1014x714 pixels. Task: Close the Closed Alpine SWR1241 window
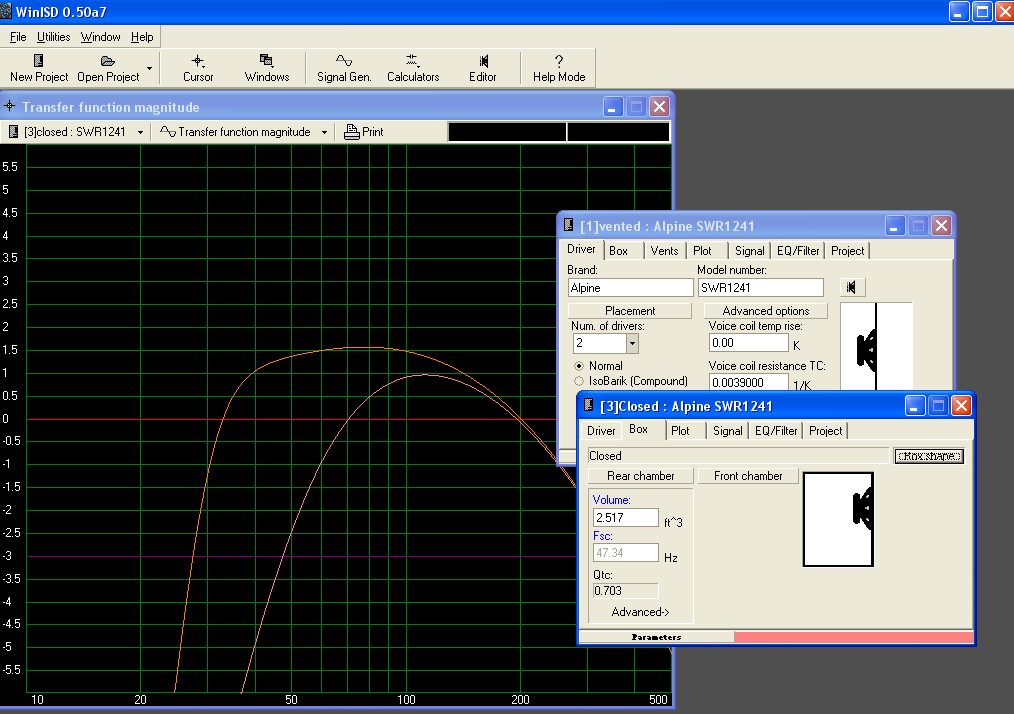(962, 406)
